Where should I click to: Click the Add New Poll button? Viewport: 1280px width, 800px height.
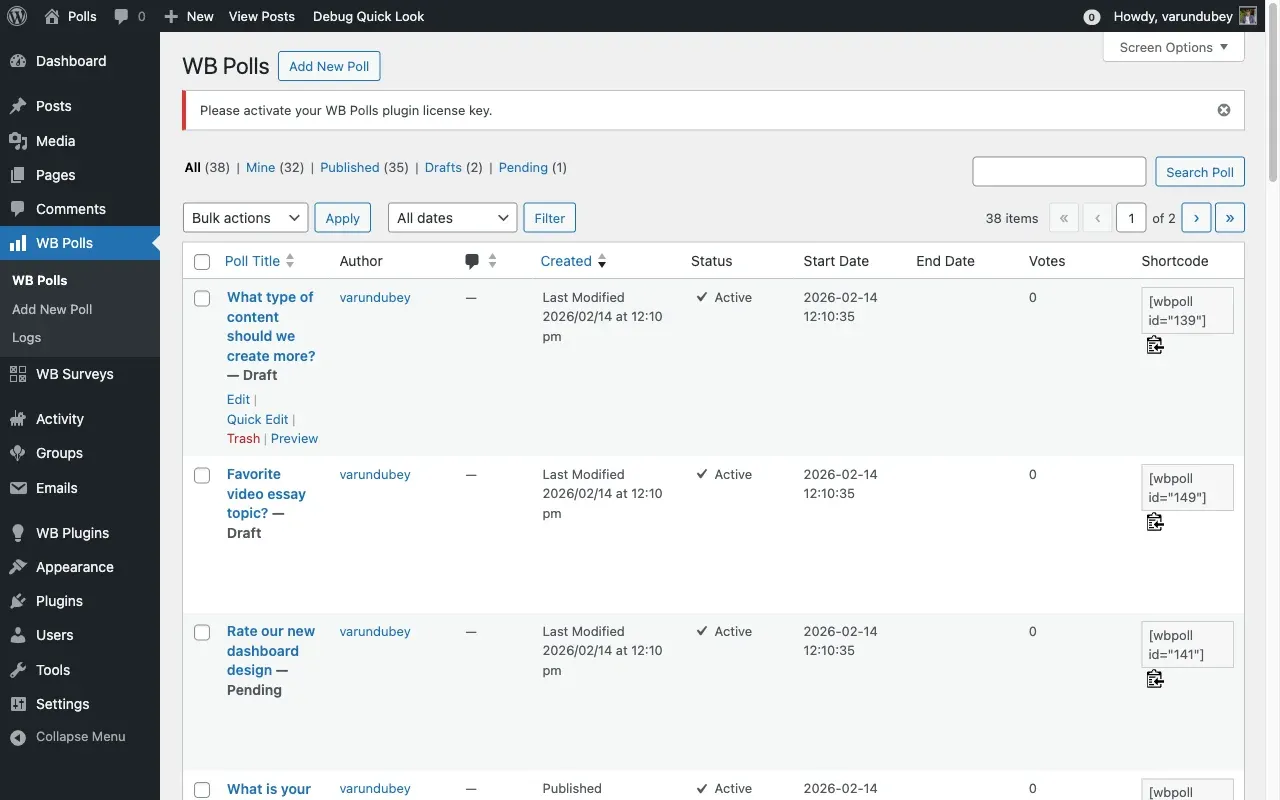pos(329,66)
